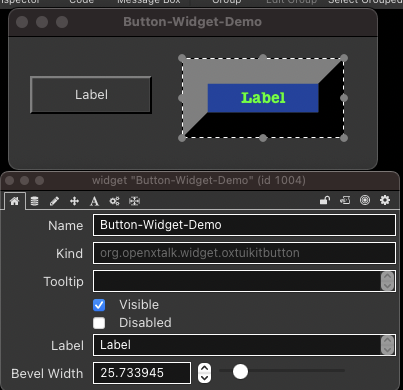403x390 pixels.
Task: Open the position arrows tab in inspector
Action: point(74,201)
